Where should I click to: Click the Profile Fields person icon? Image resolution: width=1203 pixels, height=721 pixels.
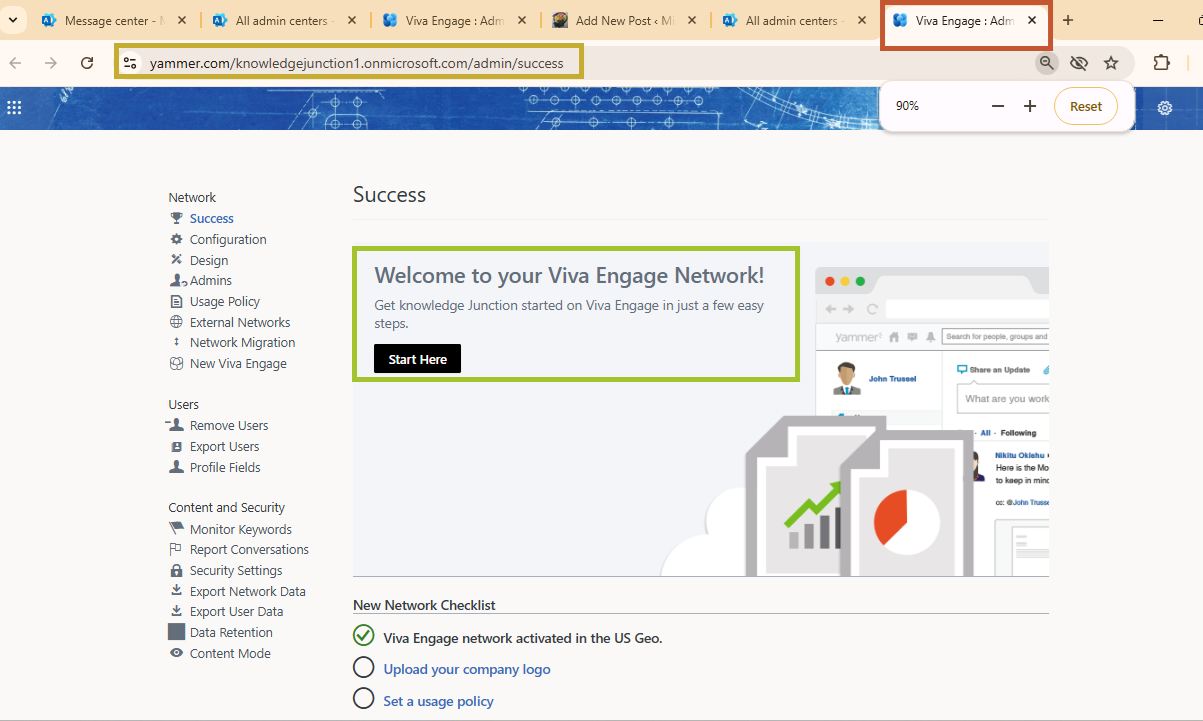(x=176, y=467)
